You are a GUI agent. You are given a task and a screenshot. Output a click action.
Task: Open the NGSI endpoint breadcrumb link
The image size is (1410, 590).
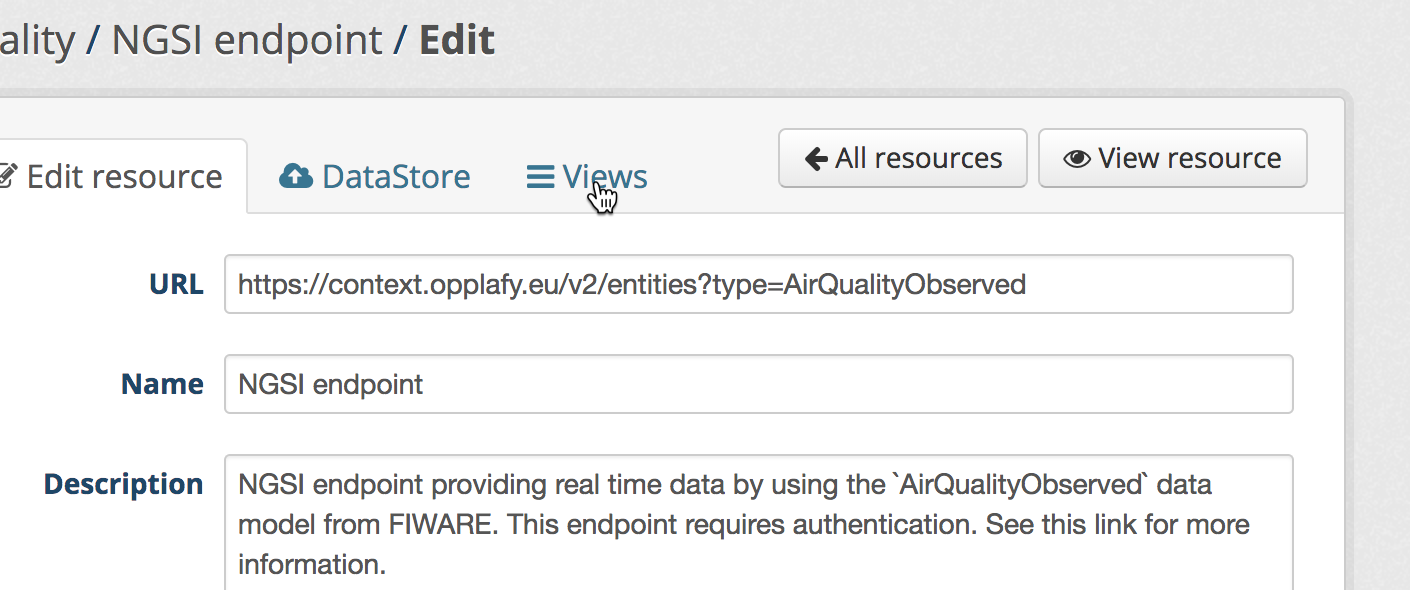[x=246, y=40]
